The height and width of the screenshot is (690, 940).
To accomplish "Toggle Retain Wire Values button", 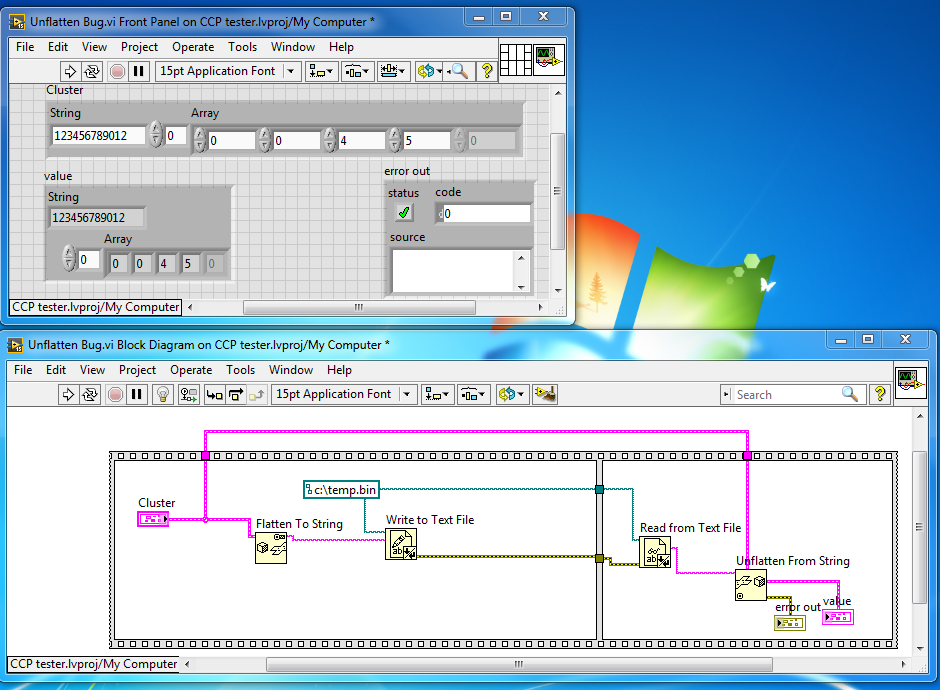I will coord(189,394).
